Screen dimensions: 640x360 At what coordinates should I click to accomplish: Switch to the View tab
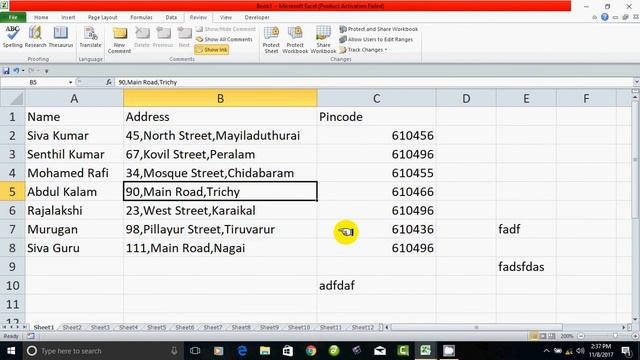click(x=225, y=18)
